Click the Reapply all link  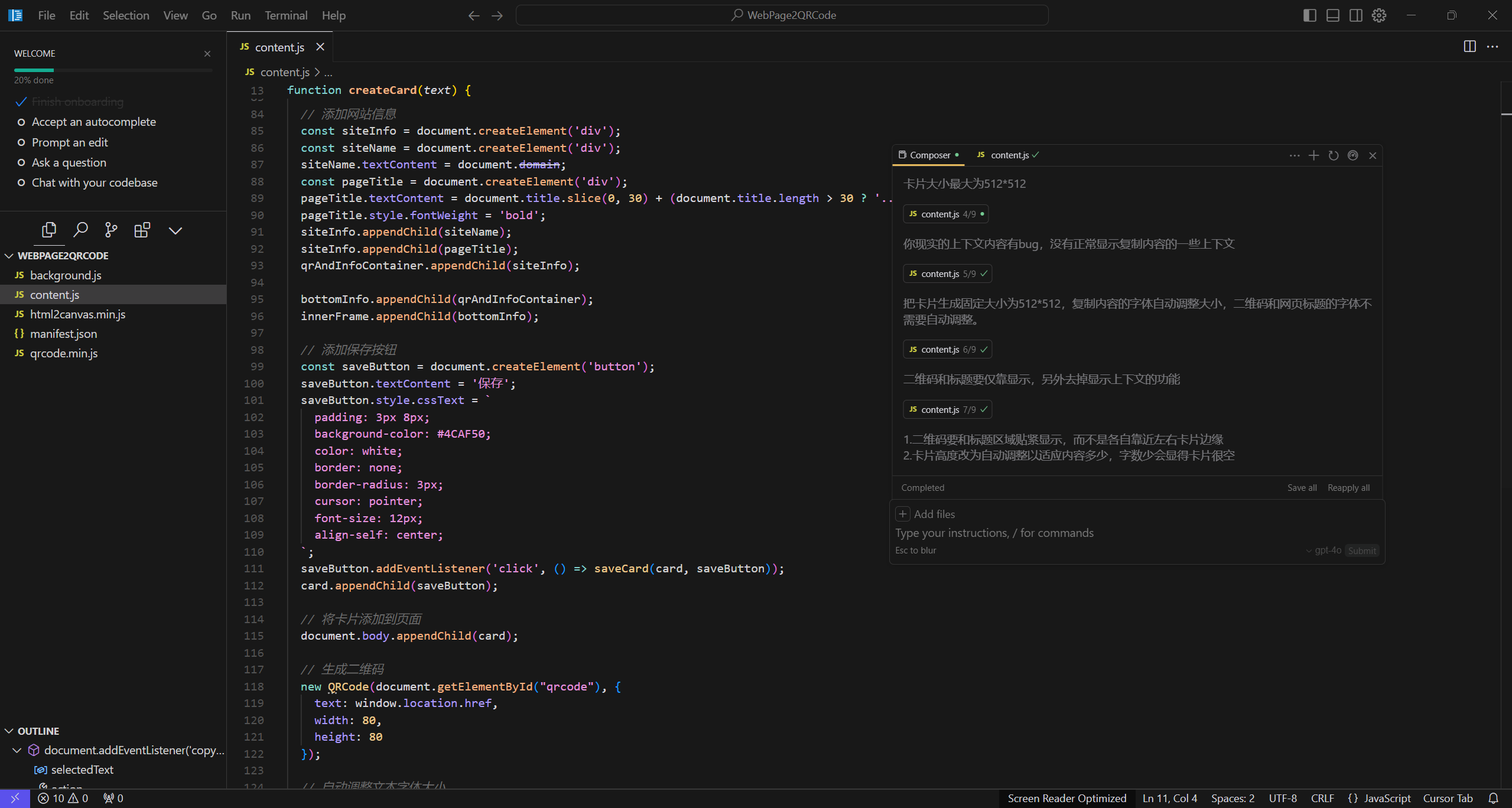(x=1348, y=487)
